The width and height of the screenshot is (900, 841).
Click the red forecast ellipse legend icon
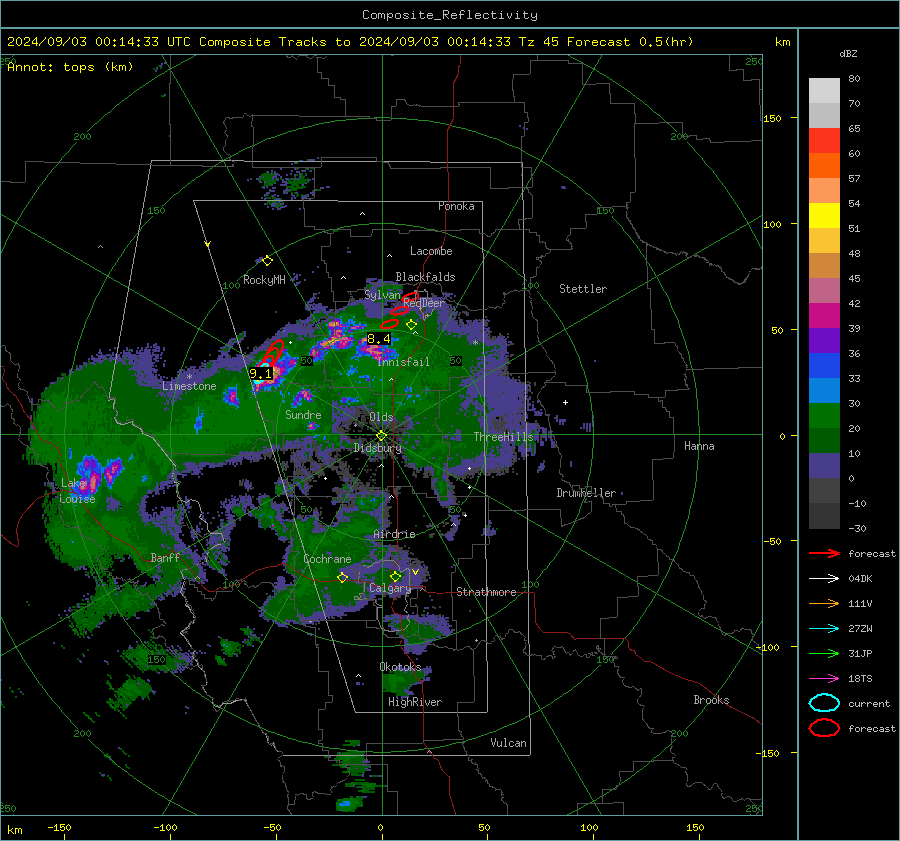[x=824, y=728]
